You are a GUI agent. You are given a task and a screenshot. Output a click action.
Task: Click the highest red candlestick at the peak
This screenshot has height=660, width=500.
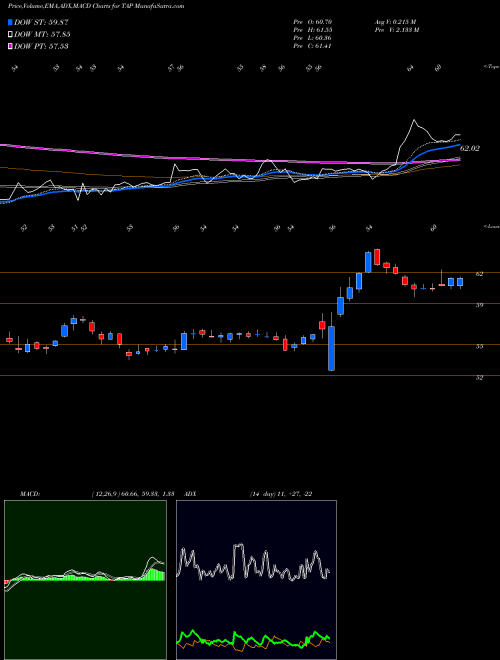coord(377,257)
